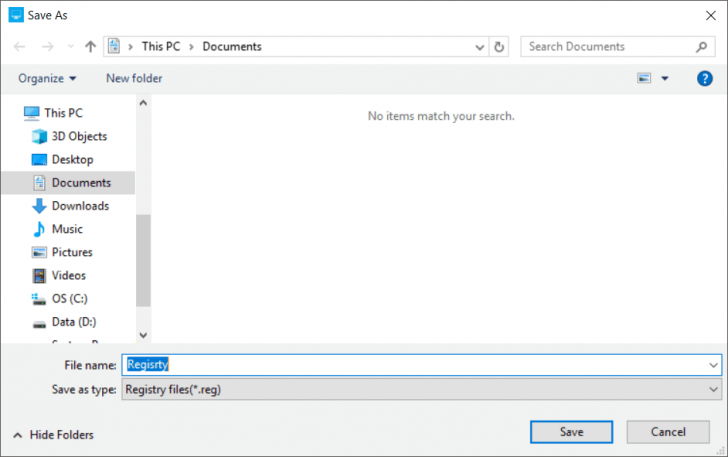The height and width of the screenshot is (457, 728).
Task: Collapse the folder pane with Hide Folders
Action: (53, 435)
